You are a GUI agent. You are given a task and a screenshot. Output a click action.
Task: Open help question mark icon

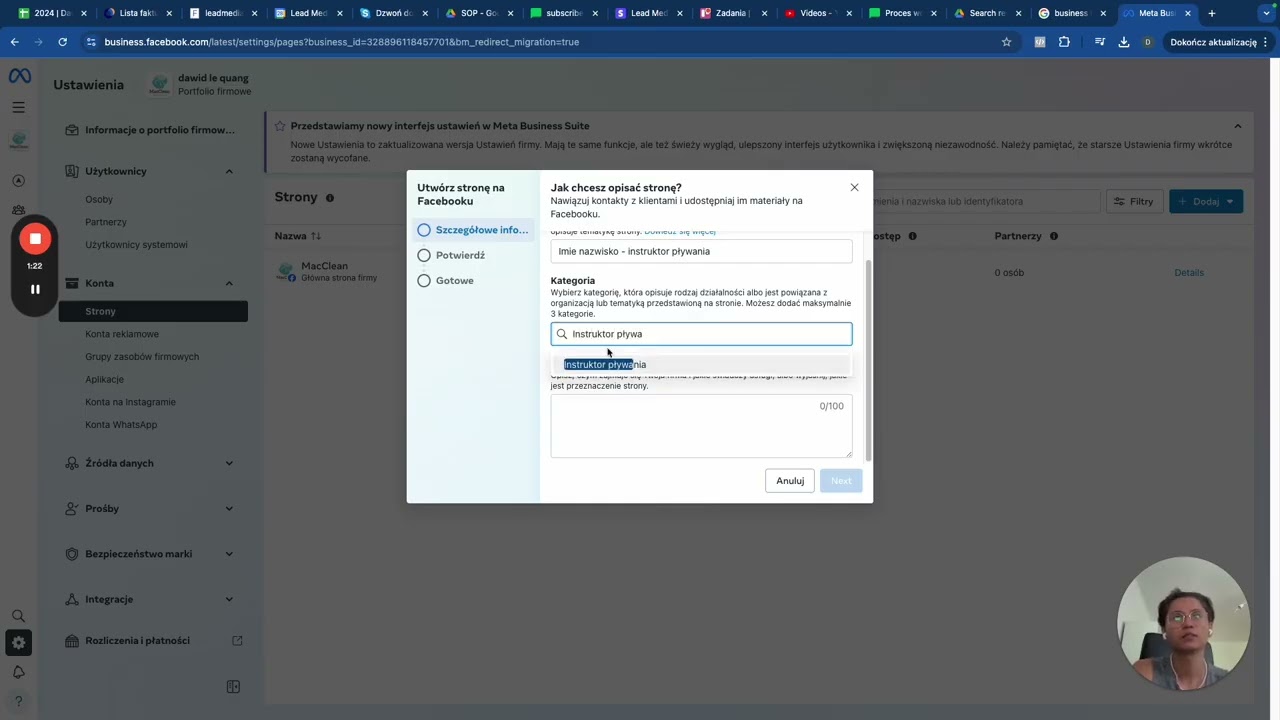18,701
